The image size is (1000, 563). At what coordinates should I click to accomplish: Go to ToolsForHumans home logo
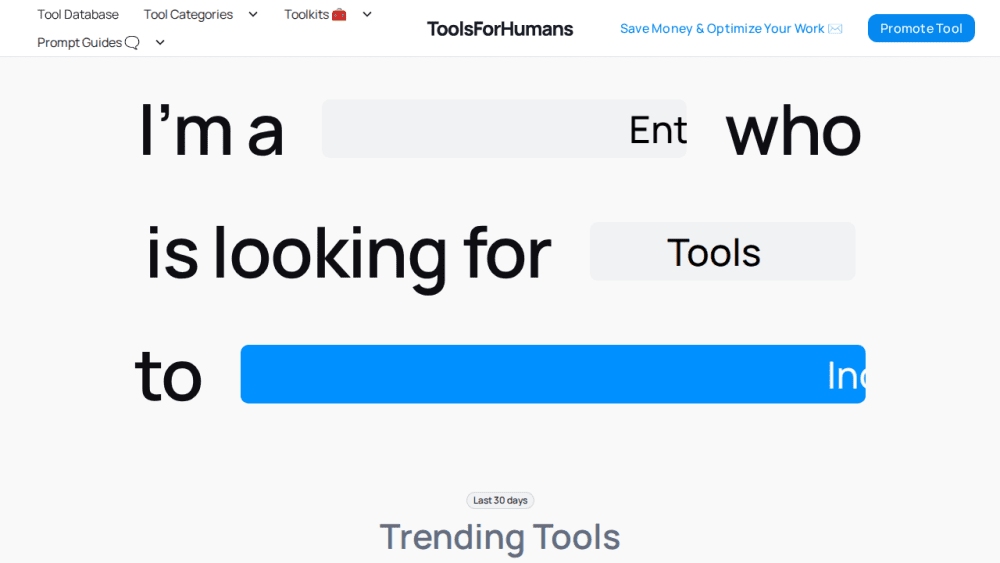pos(500,29)
